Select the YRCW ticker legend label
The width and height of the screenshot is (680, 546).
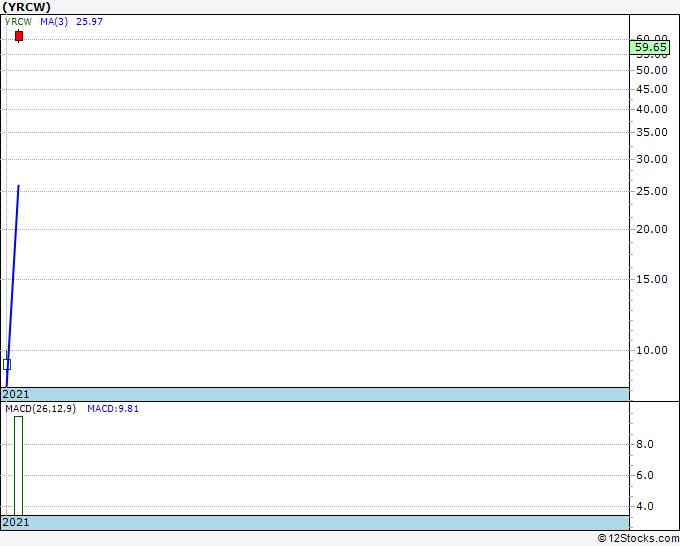[x=18, y=22]
